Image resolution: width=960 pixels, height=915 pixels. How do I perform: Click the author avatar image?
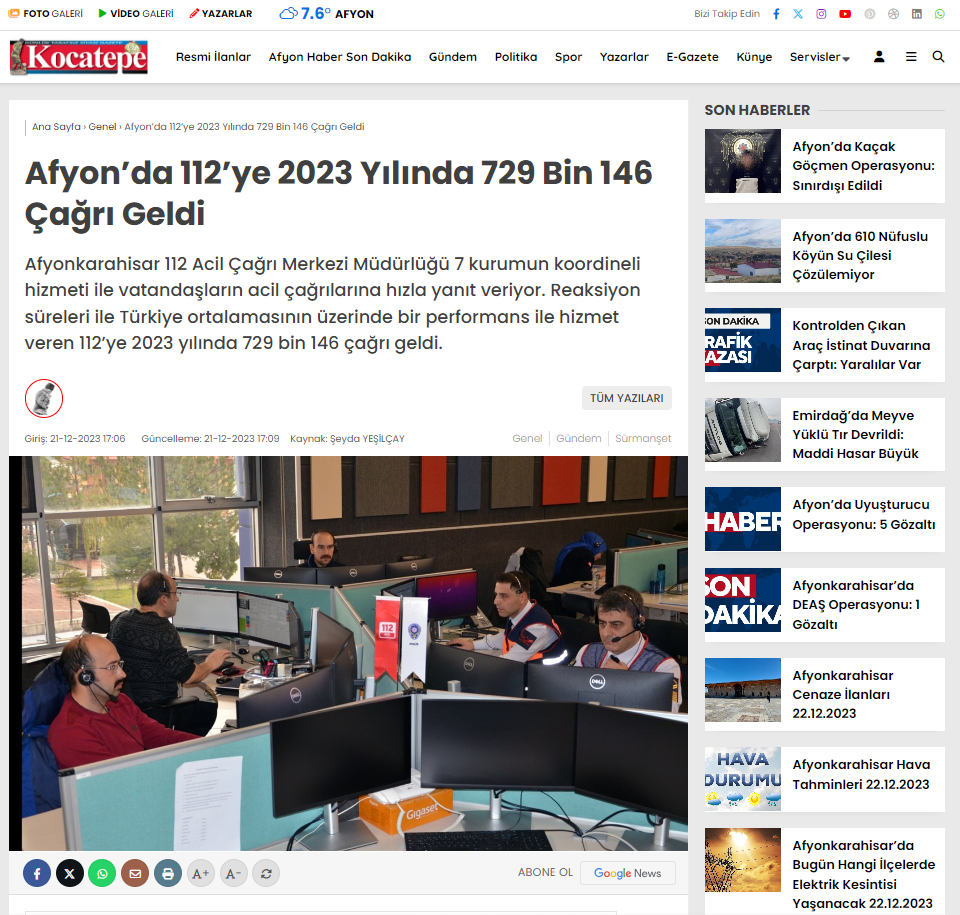(x=43, y=398)
